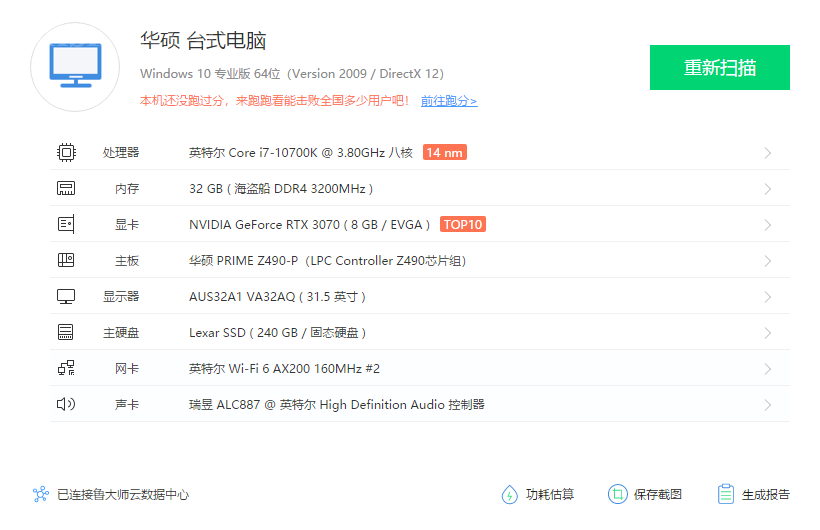Click the 重新扫描 rescan button
This screenshot has height=530, width=820.
[x=720, y=67]
